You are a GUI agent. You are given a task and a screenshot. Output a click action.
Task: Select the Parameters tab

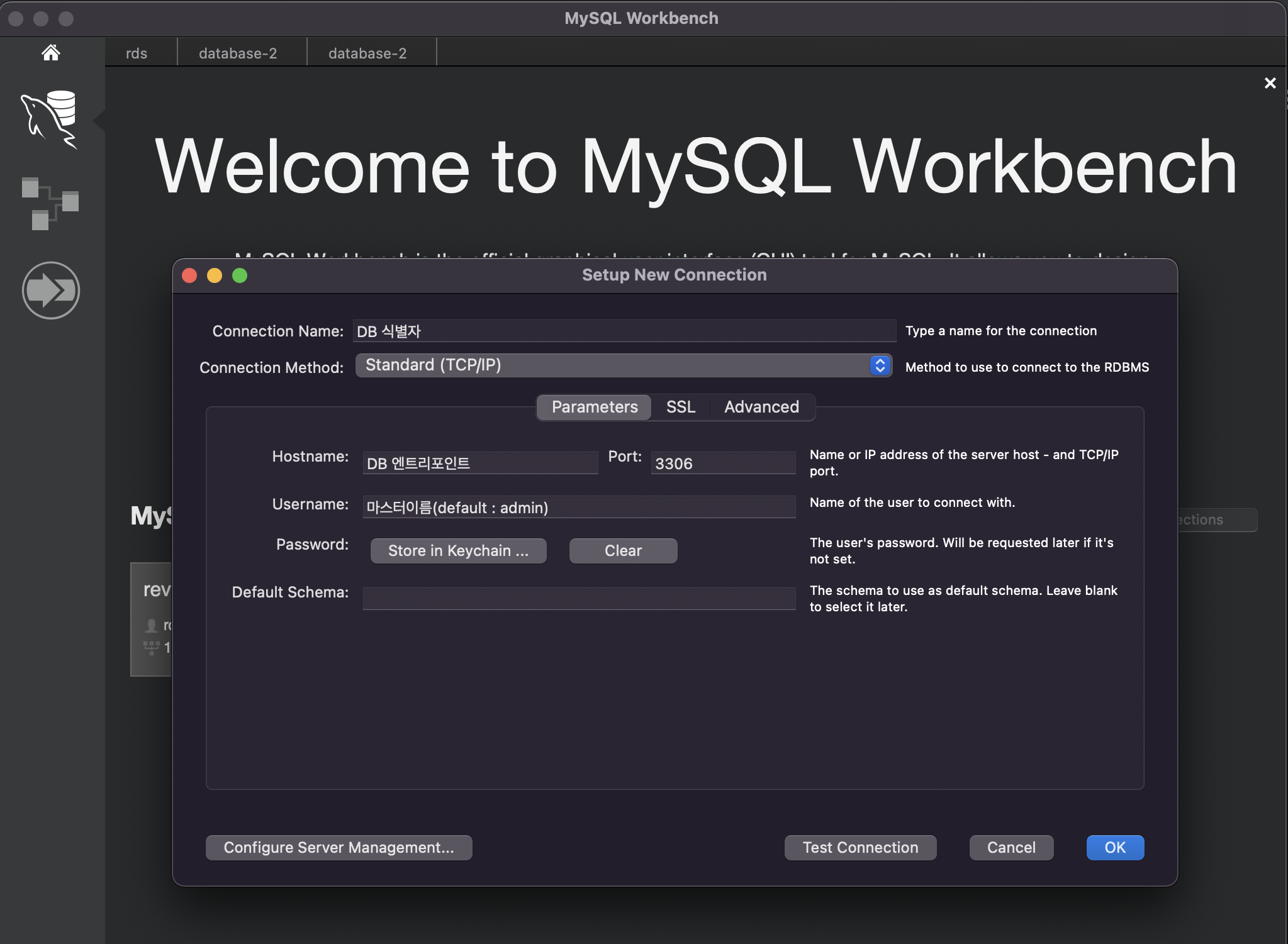click(x=594, y=407)
